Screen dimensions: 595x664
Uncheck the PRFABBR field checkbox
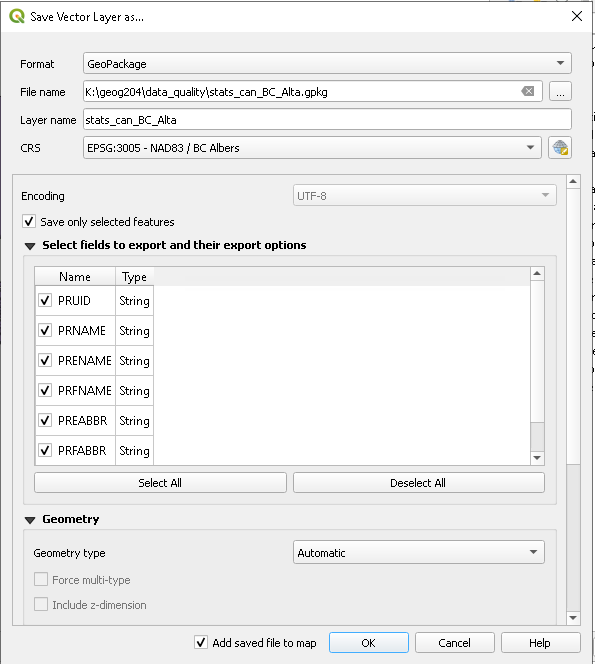click(45, 450)
